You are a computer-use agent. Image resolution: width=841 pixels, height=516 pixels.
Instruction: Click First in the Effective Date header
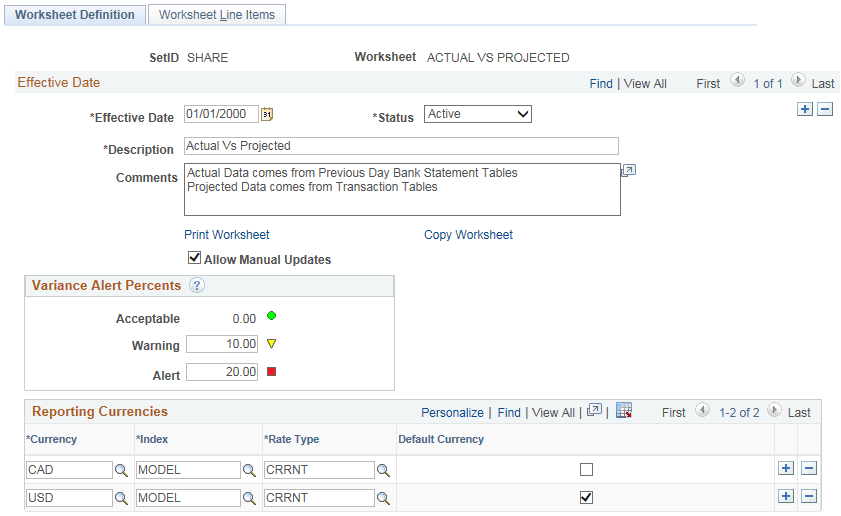(708, 84)
